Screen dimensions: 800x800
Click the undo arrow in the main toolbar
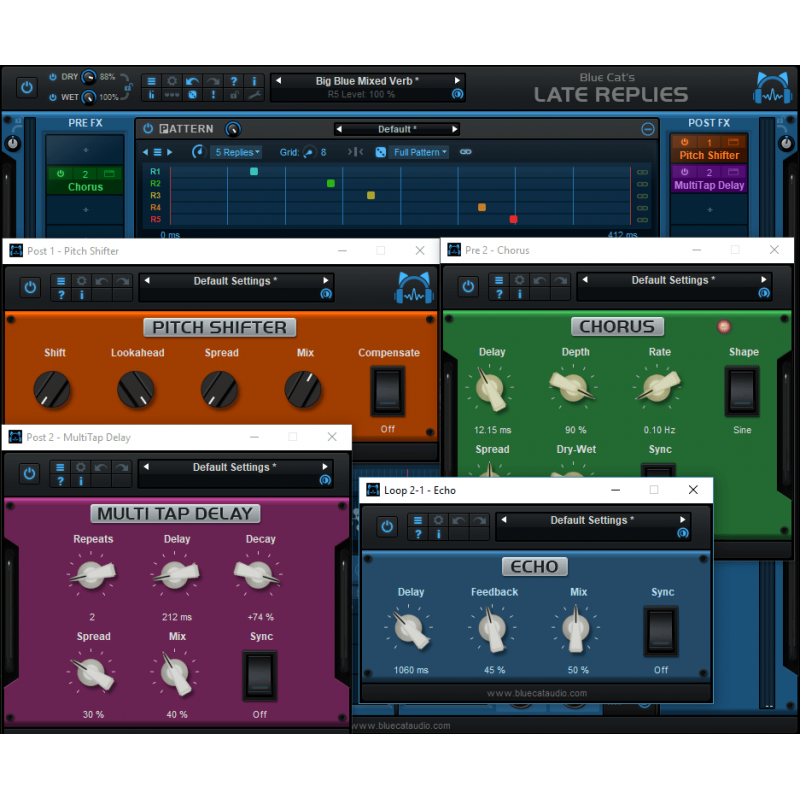192,81
